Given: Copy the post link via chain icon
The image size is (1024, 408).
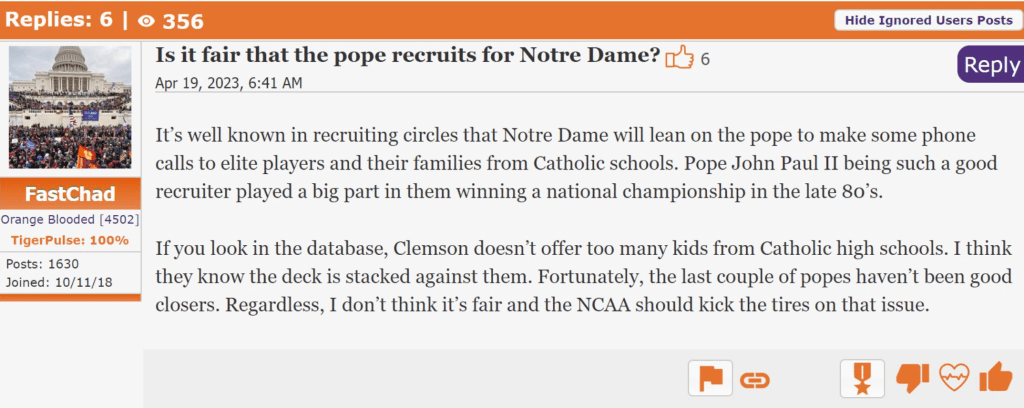Looking at the screenshot, I should (x=755, y=379).
